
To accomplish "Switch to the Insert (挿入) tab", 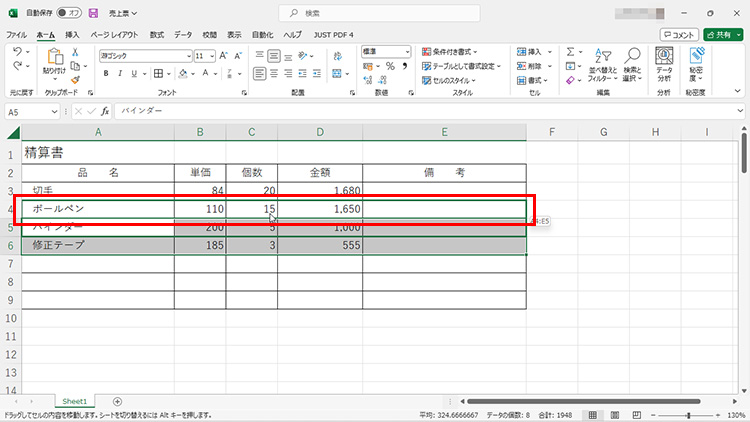I will pyautogui.click(x=72, y=34).
